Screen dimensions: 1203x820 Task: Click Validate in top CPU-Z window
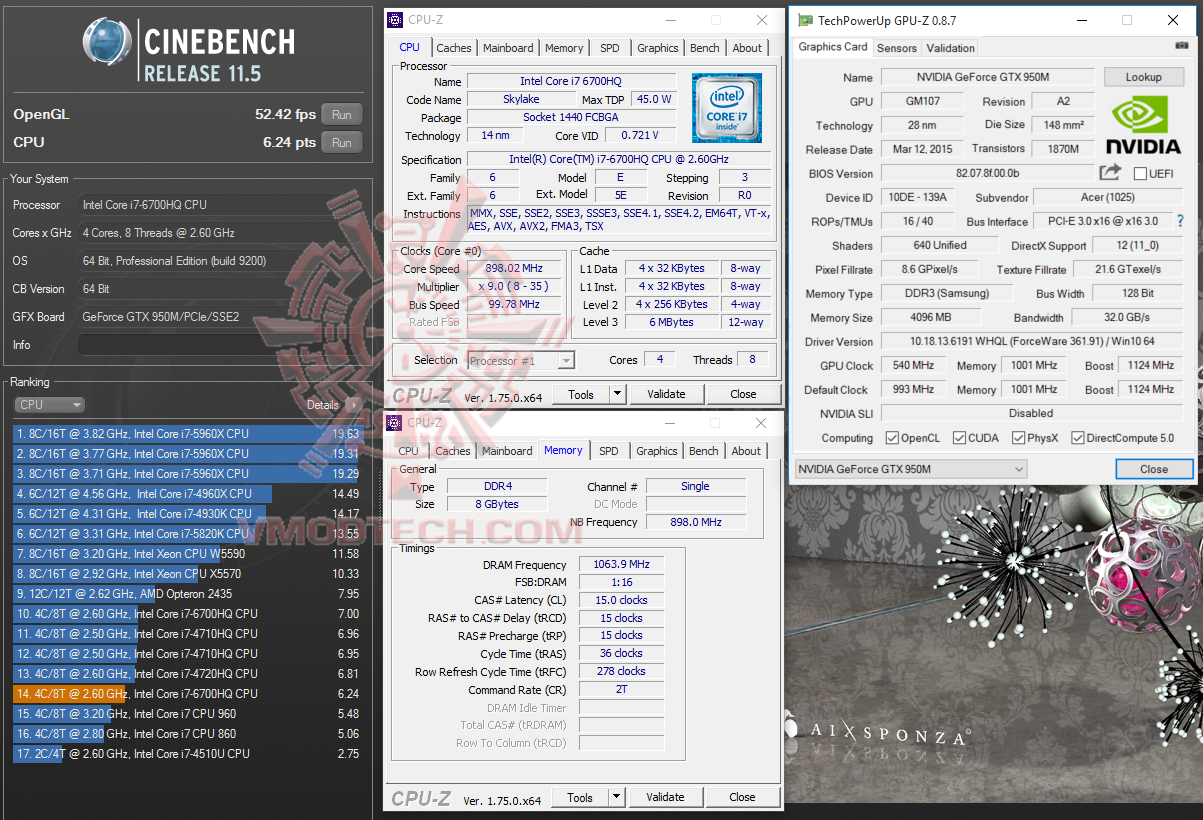(x=666, y=394)
